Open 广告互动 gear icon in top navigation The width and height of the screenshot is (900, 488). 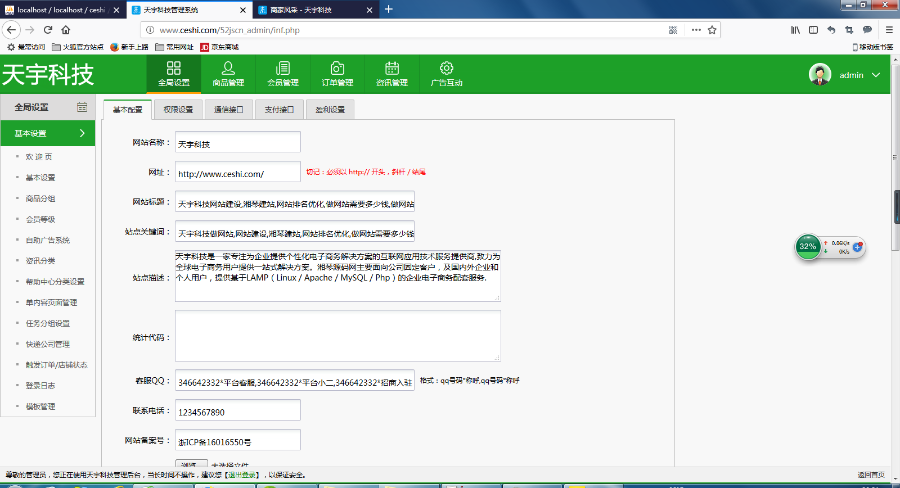coord(446,68)
